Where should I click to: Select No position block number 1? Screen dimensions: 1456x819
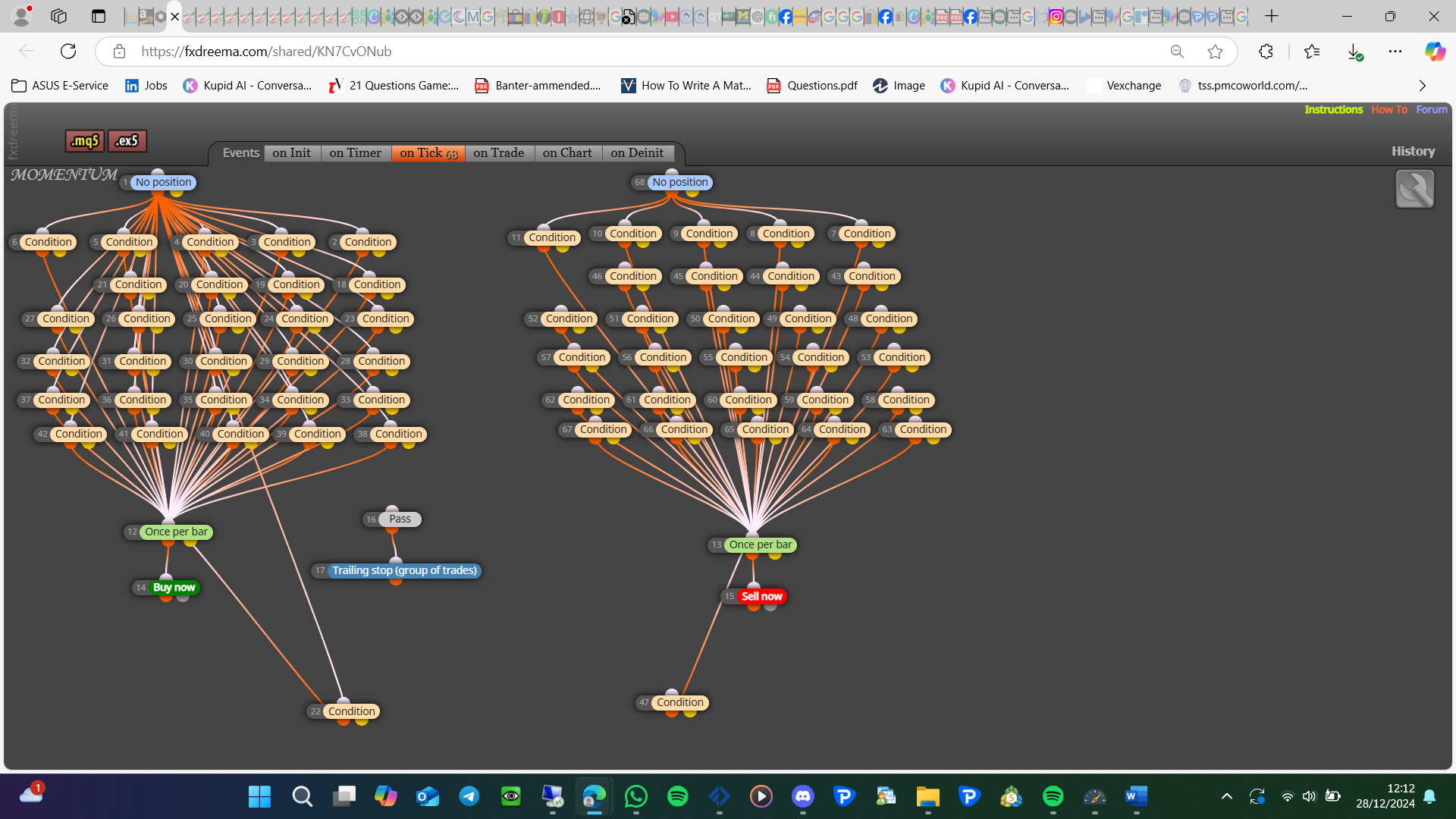[x=164, y=183]
